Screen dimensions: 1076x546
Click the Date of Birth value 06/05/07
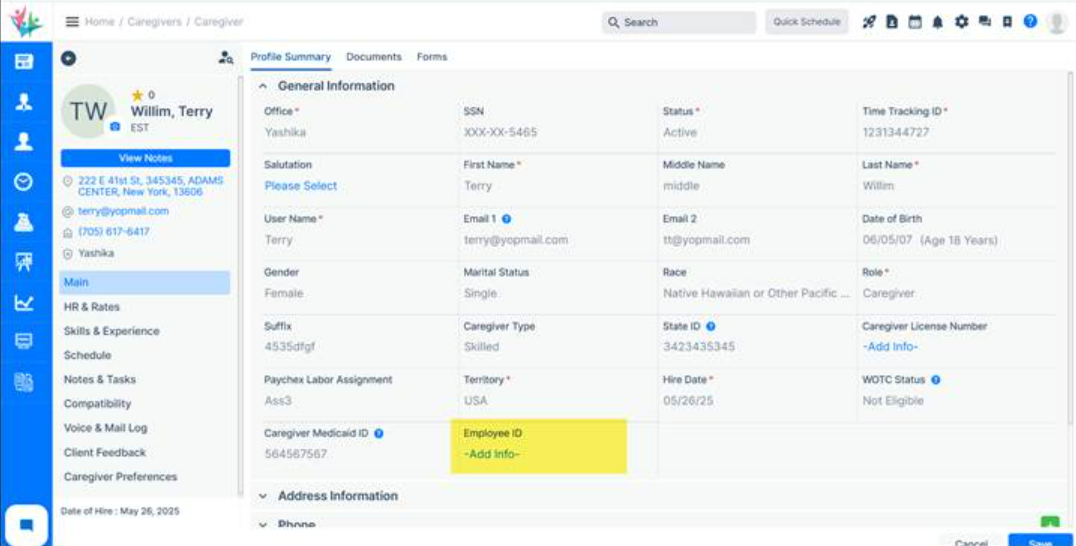click(x=885, y=240)
